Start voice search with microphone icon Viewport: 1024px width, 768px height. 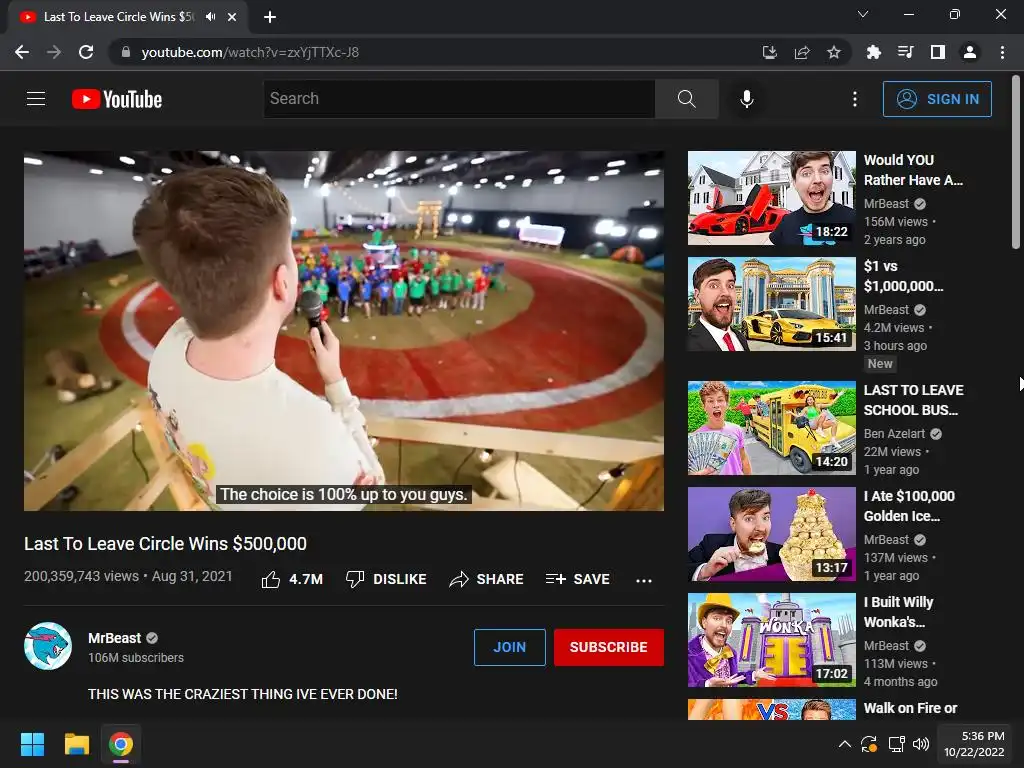747,99
